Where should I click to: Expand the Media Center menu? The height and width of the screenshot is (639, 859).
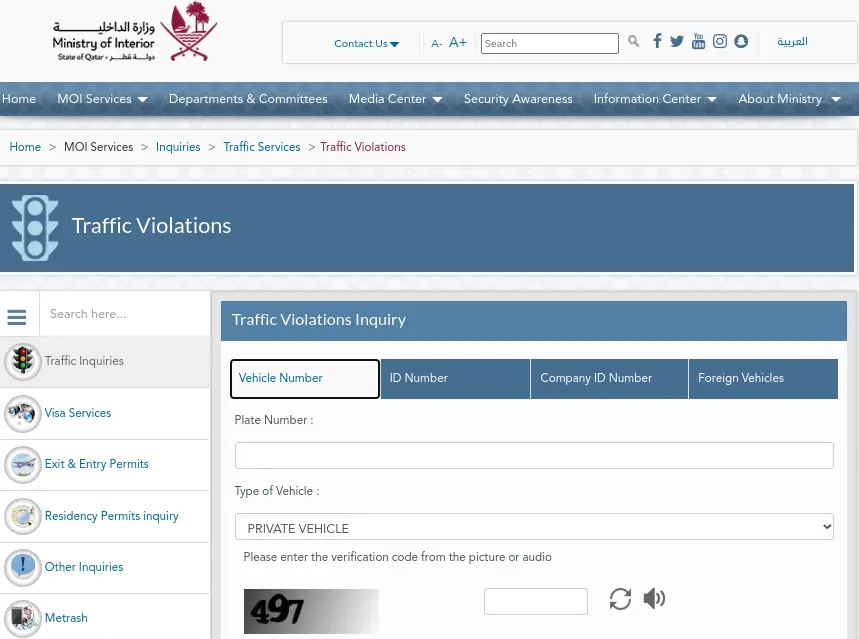pyautogui.click(x=396, y=99)
